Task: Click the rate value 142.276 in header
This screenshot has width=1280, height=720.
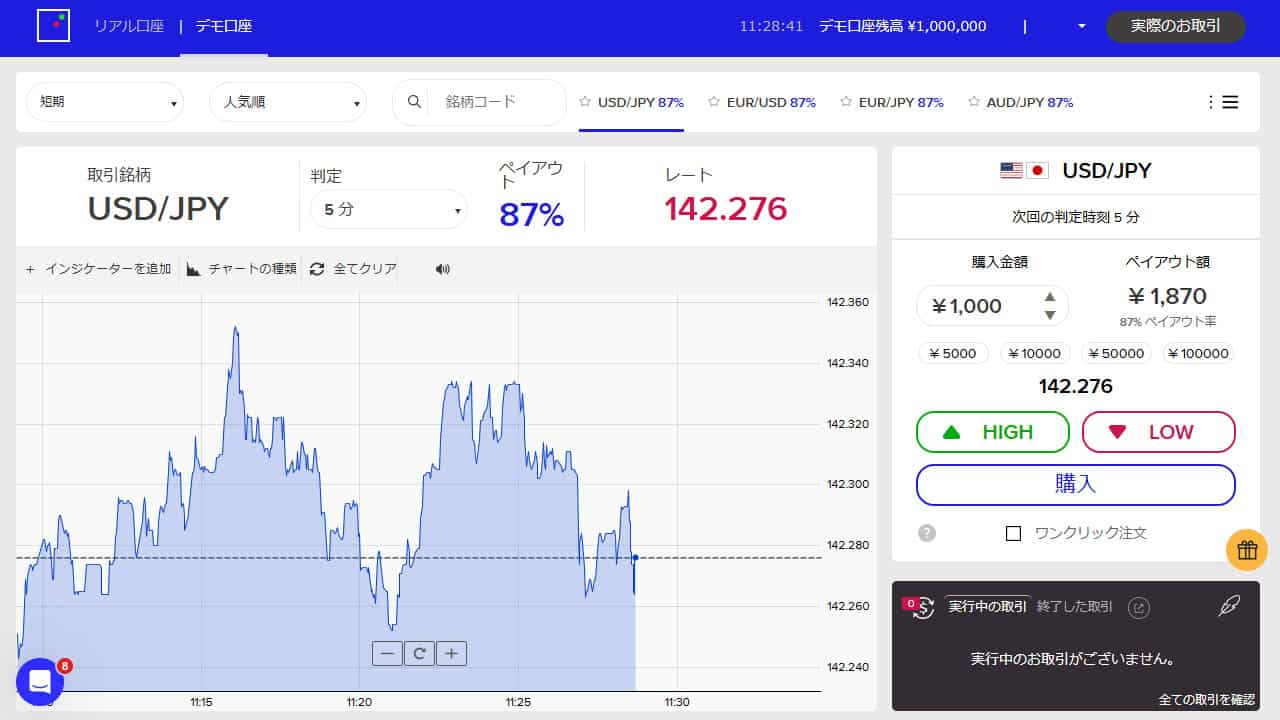Action: 726,209
